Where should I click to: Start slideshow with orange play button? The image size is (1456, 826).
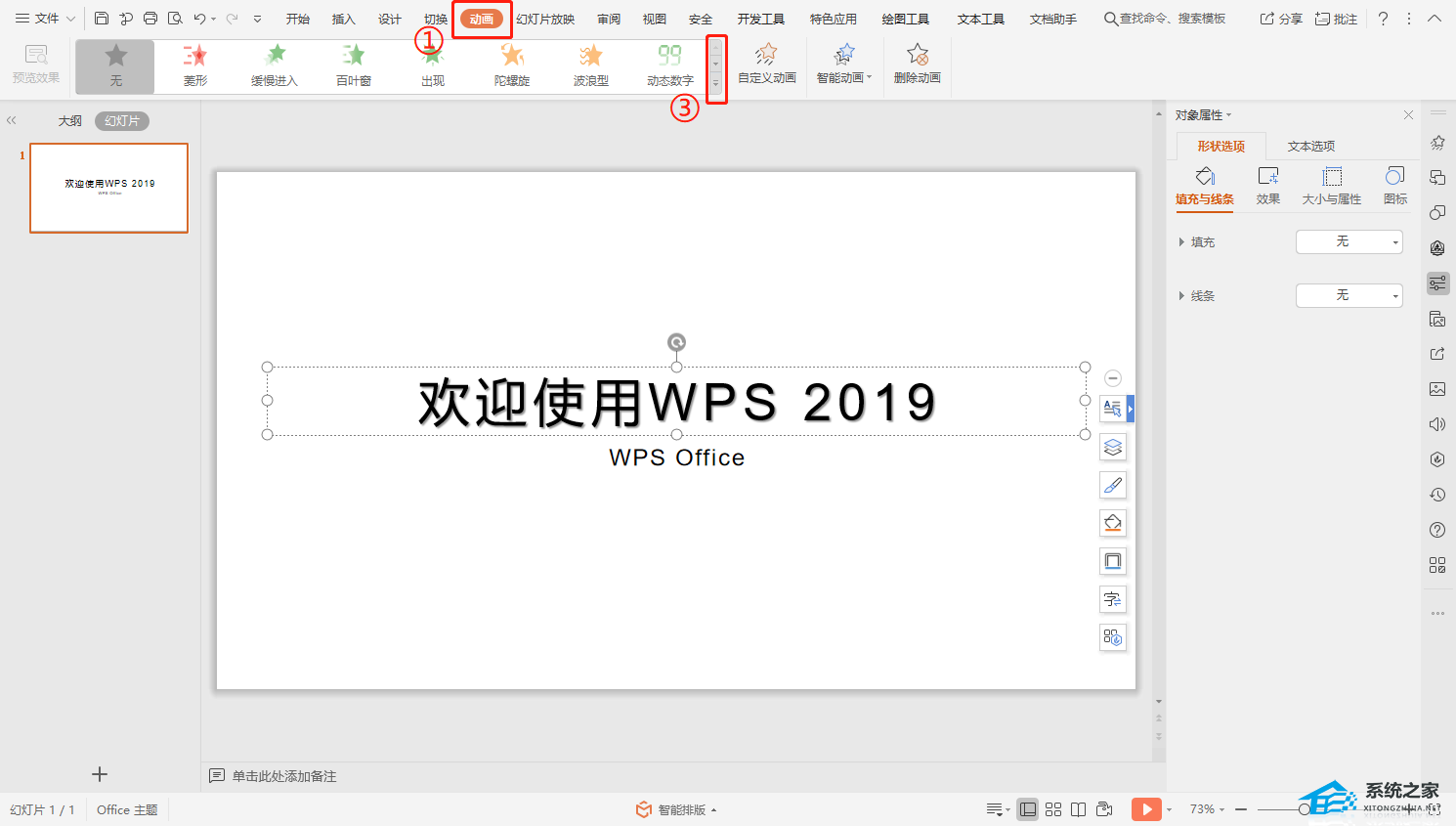(1146, 809)
